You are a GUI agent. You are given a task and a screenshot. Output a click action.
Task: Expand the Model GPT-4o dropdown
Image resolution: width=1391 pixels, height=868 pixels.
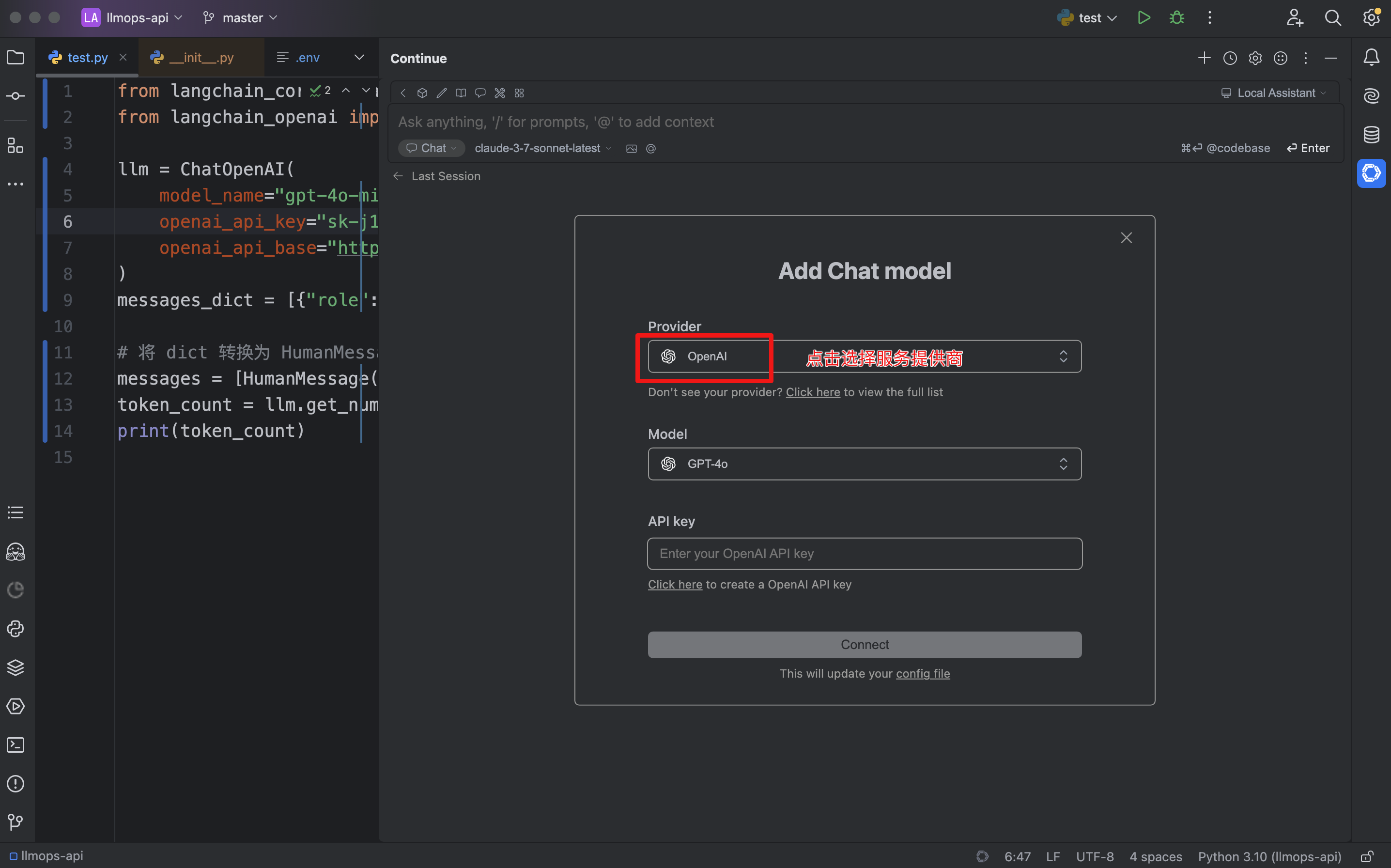(864, 464)
